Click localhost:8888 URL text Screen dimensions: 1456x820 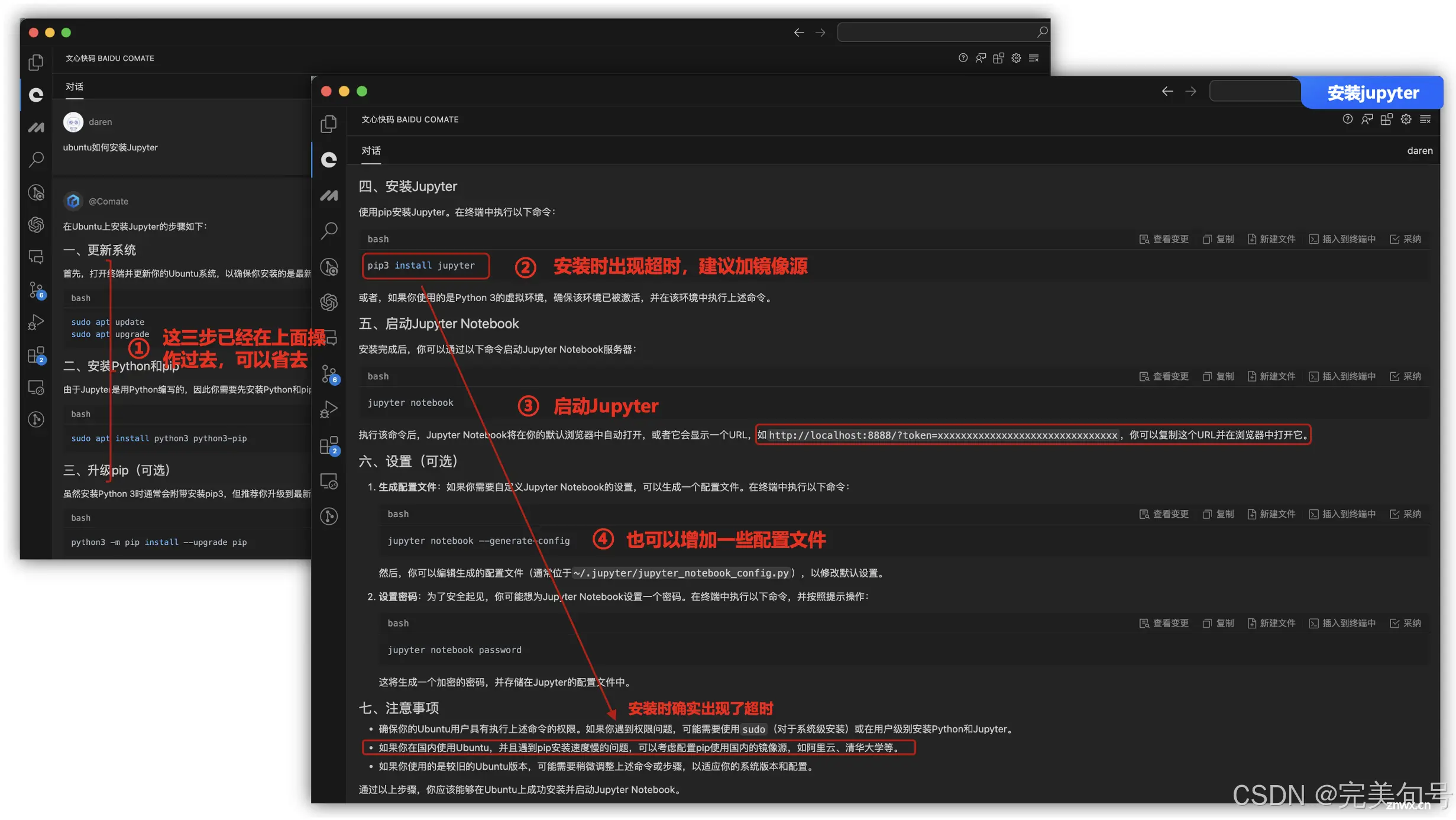click(x=943, y=435)
